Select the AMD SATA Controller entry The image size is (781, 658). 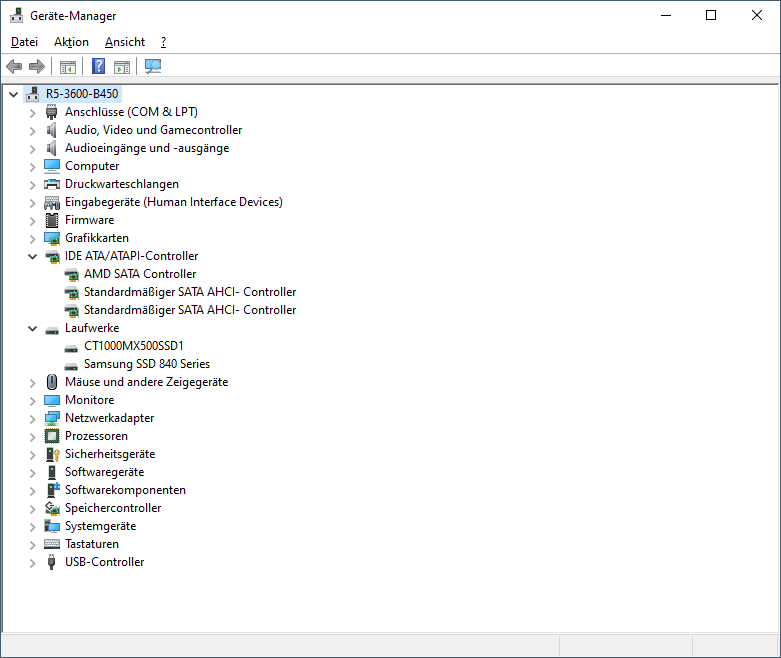pyautogui.click(x=140, y=274)
